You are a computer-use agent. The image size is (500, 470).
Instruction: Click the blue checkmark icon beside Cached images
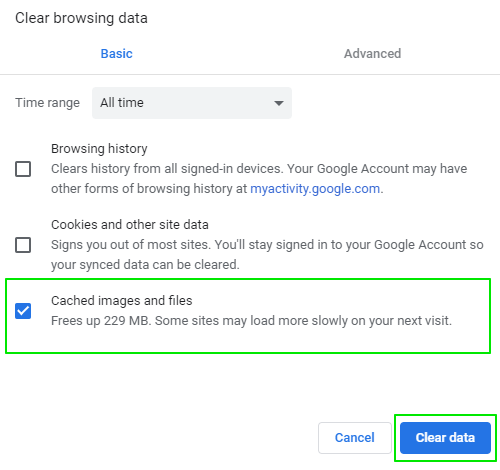click(23, 311)
